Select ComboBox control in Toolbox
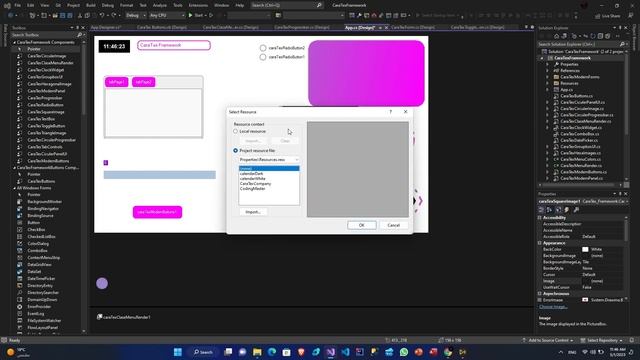640x360 pixels. (38, 251)
